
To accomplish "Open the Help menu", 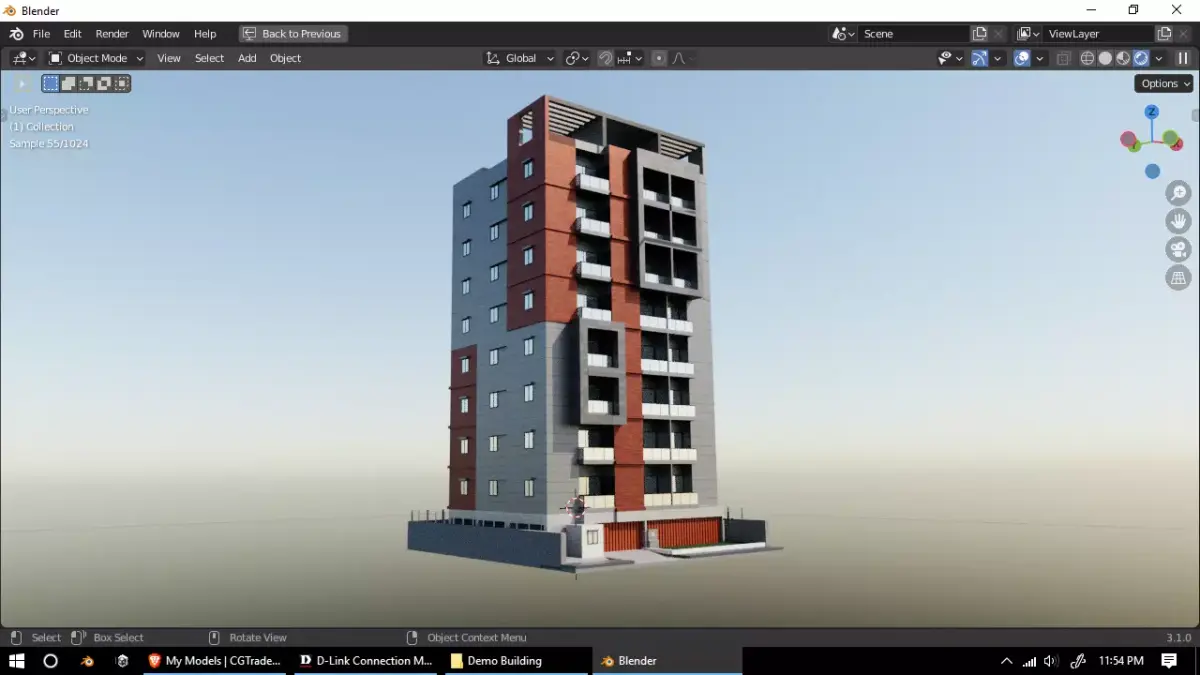I will click(x=205, y=34).
